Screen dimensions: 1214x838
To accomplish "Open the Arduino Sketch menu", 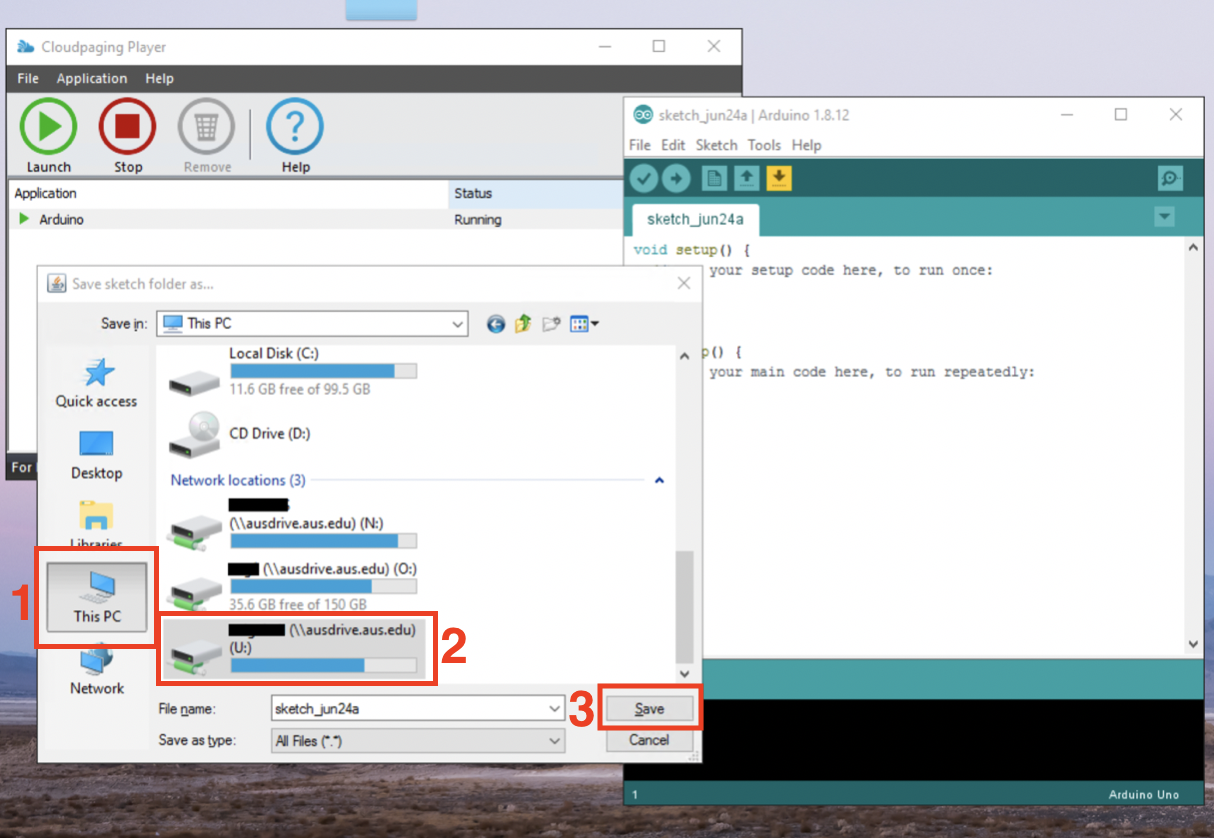I will [716, 145].
